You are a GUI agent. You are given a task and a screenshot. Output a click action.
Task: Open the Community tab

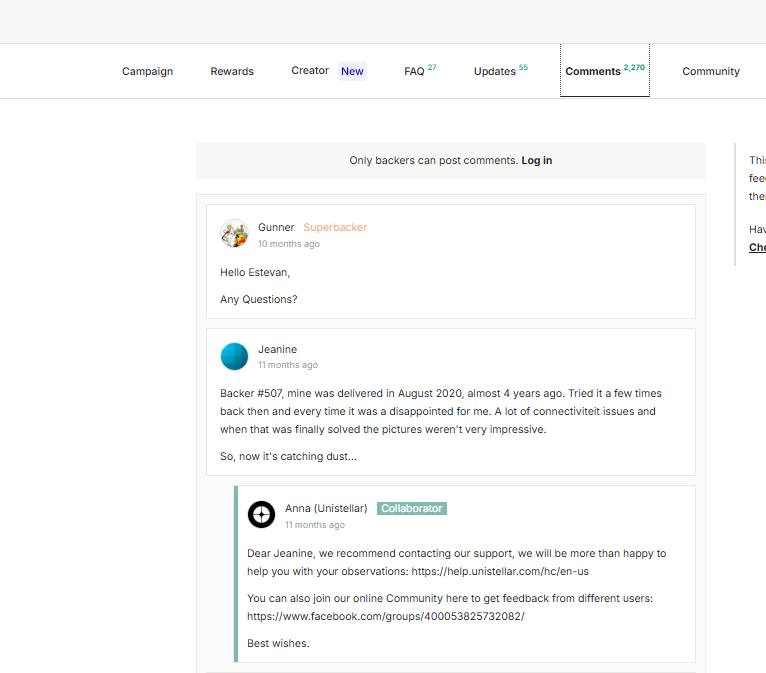coord(711,71)
